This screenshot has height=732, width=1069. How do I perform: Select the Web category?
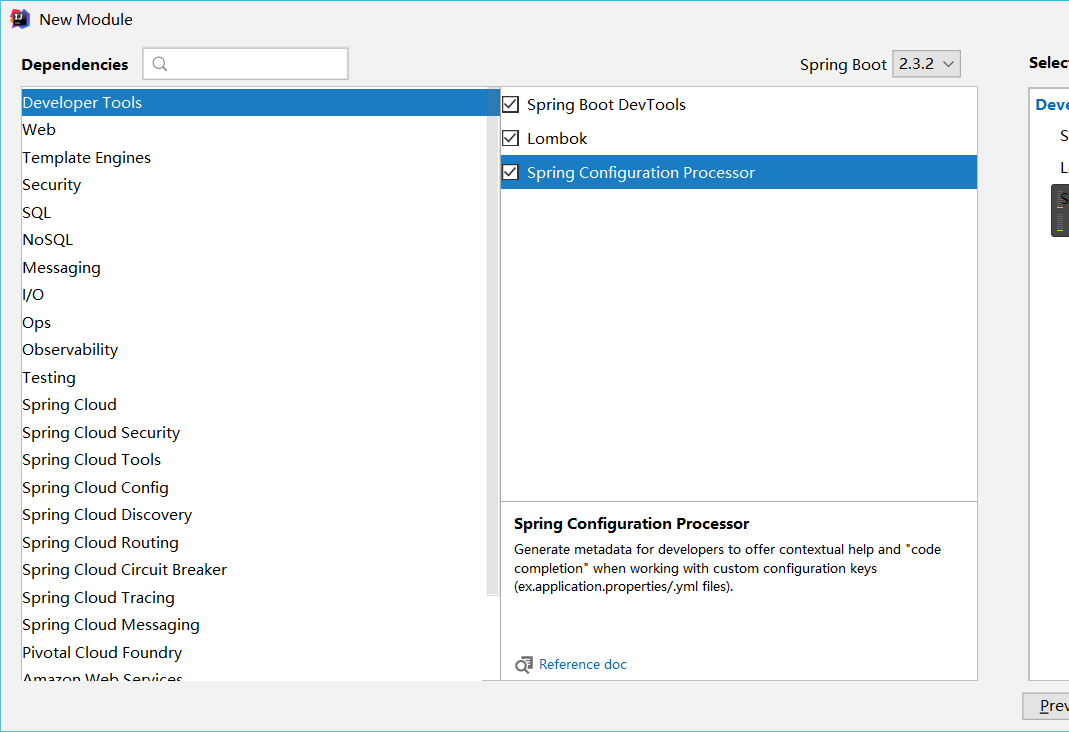[x=254, y=129]
